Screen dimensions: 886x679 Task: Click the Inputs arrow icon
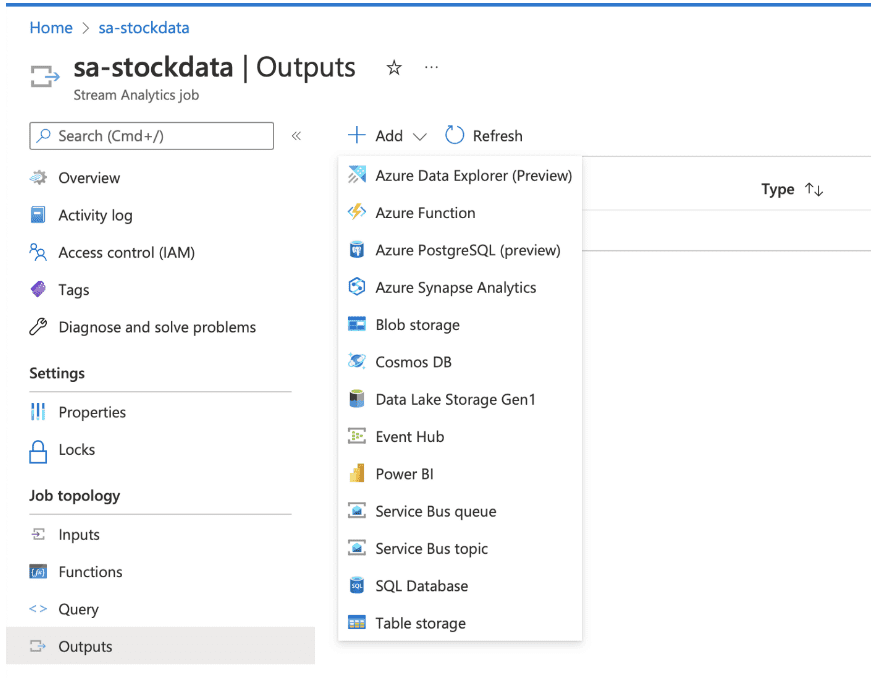tap(38, 534)
